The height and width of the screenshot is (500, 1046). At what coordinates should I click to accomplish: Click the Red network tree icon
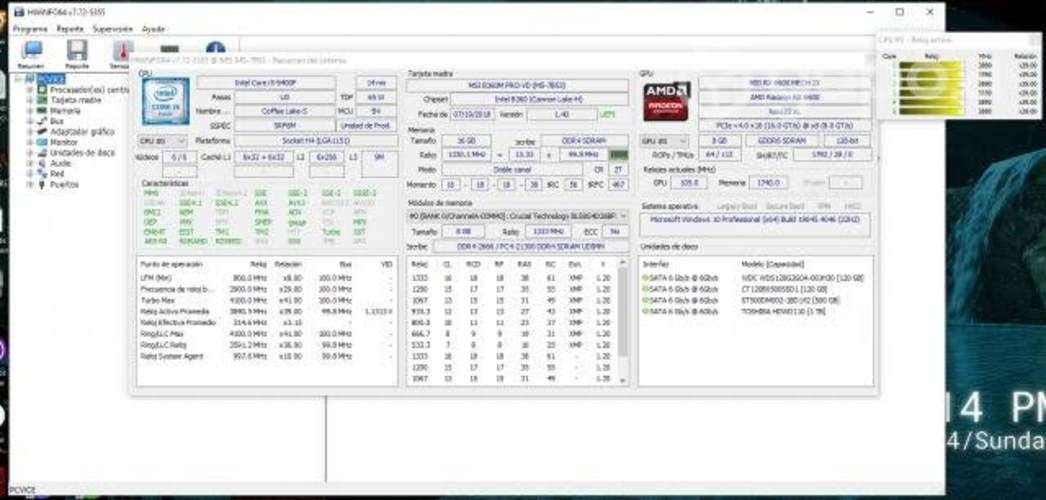43,174
